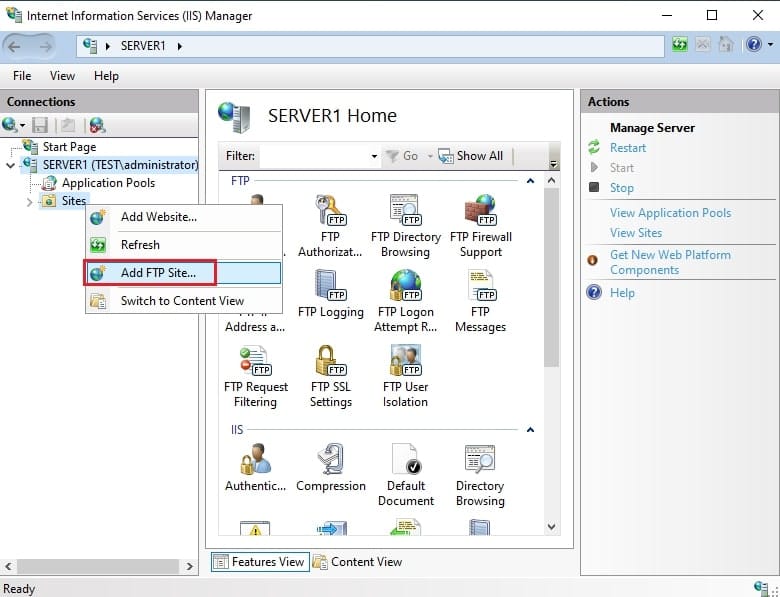
Task: Open the Compression feature
Action: pyautogui.click(x=331, y=468)
